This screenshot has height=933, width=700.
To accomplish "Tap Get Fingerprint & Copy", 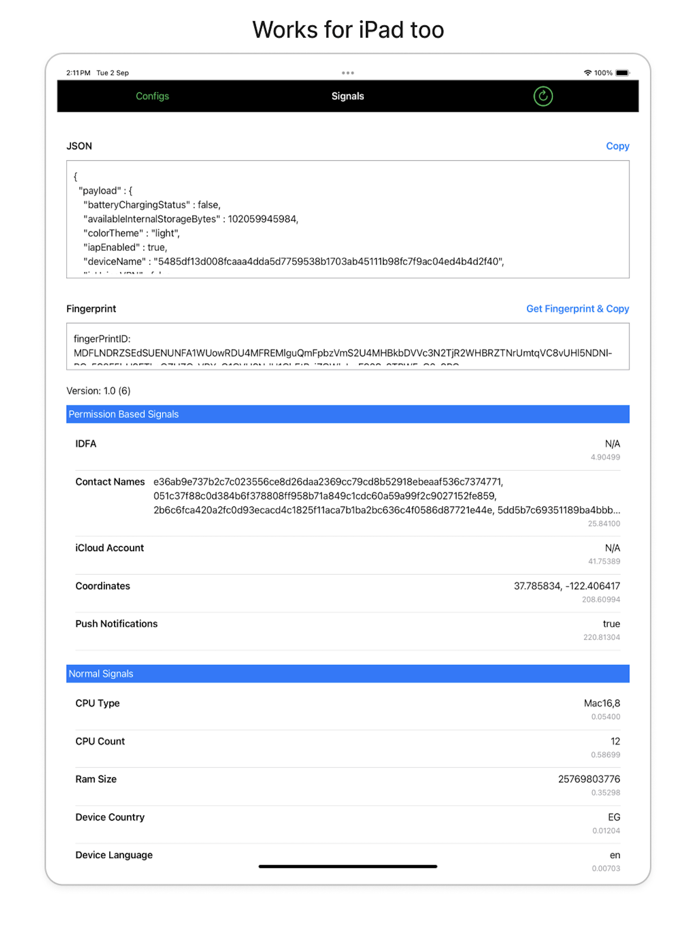I will [x=577, y=309].
